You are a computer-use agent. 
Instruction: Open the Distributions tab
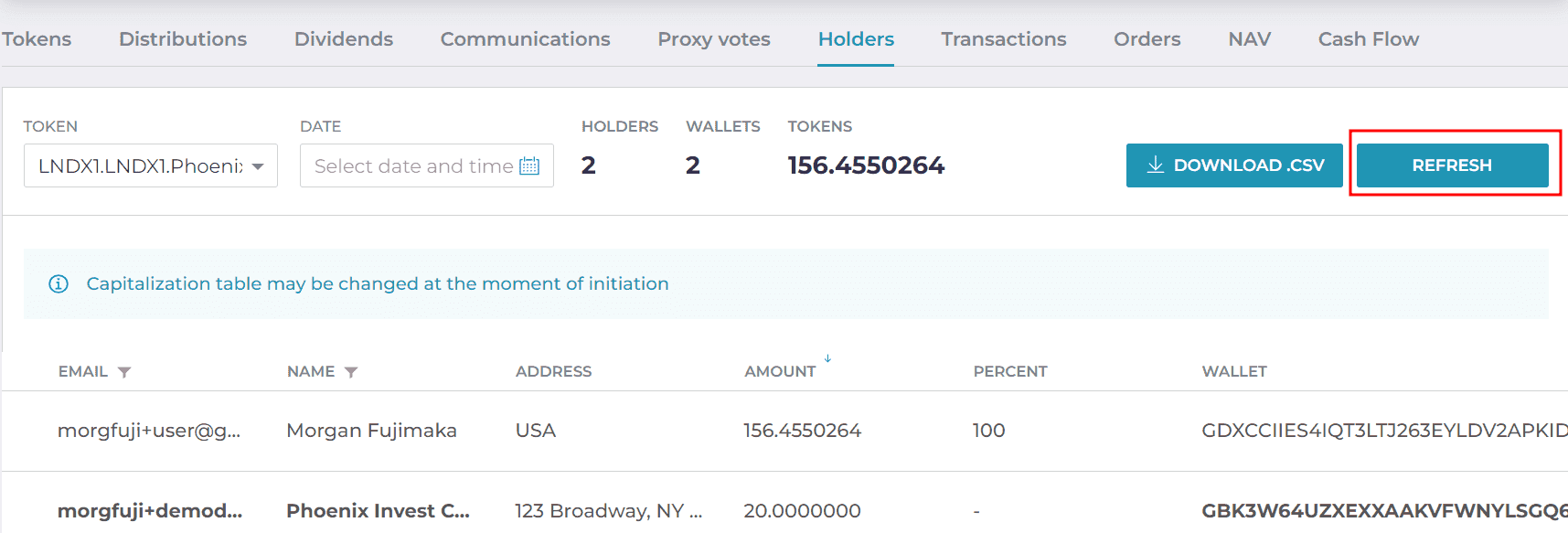183,39
